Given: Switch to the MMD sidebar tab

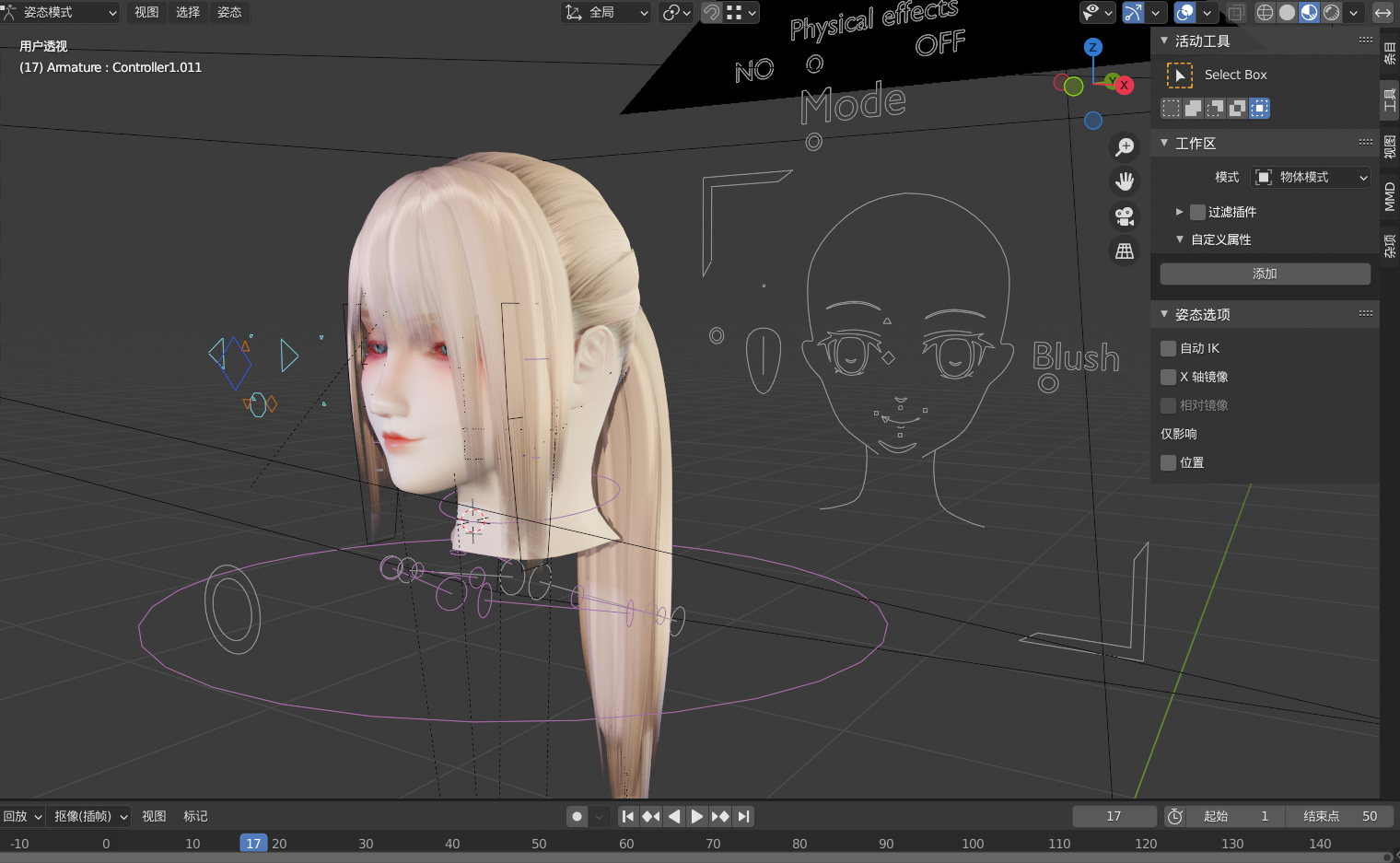Looking at the screenshot, I should pos(1390,196).
